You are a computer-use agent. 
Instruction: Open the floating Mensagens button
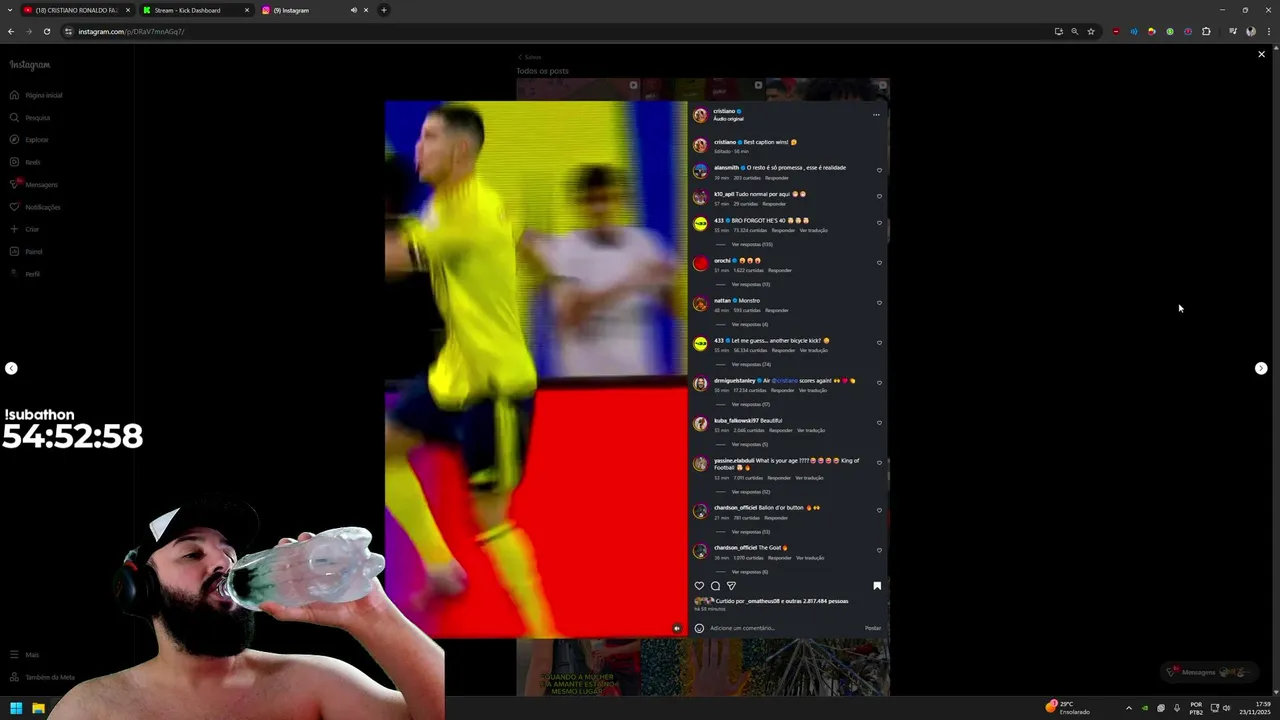[1208, 672]
